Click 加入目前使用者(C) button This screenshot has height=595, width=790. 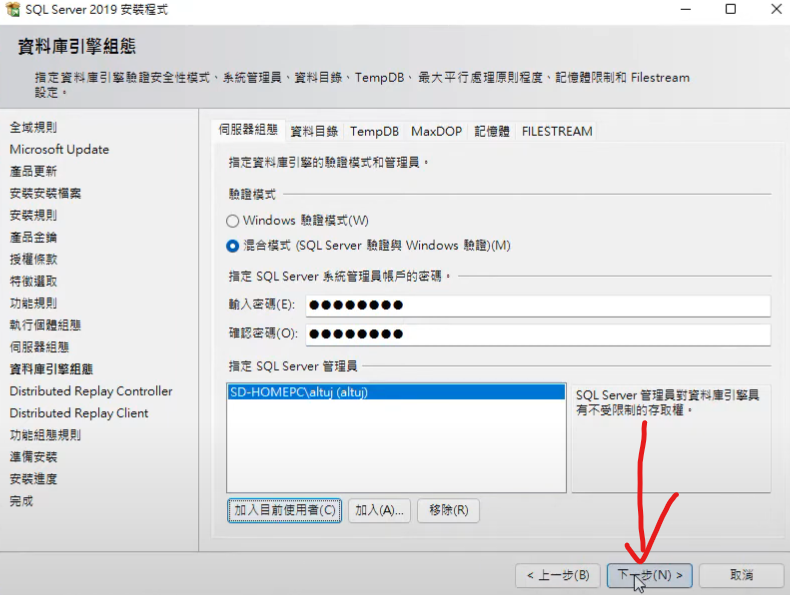coord(285,510)
